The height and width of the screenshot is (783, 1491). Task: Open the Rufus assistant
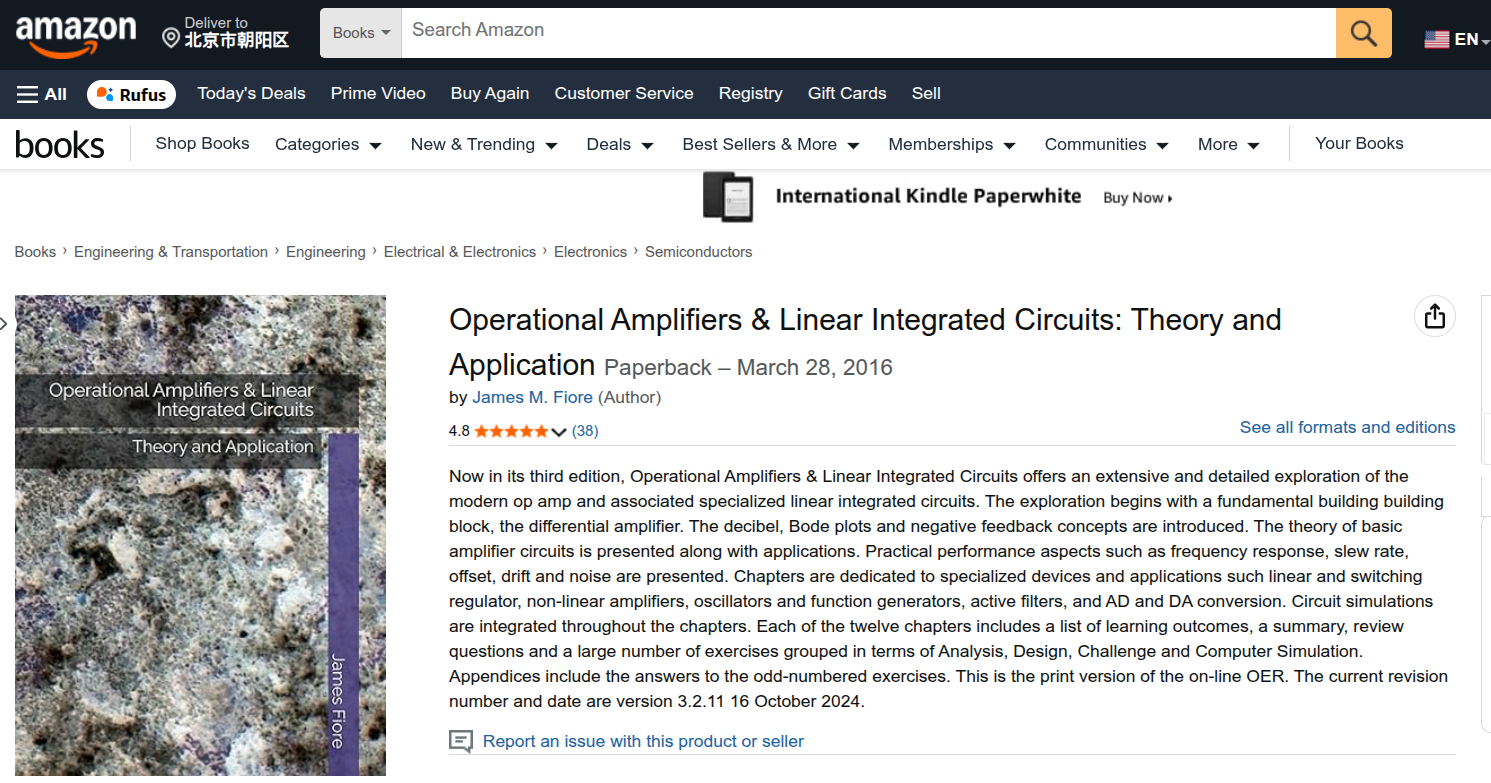click(x=131, y=94)
